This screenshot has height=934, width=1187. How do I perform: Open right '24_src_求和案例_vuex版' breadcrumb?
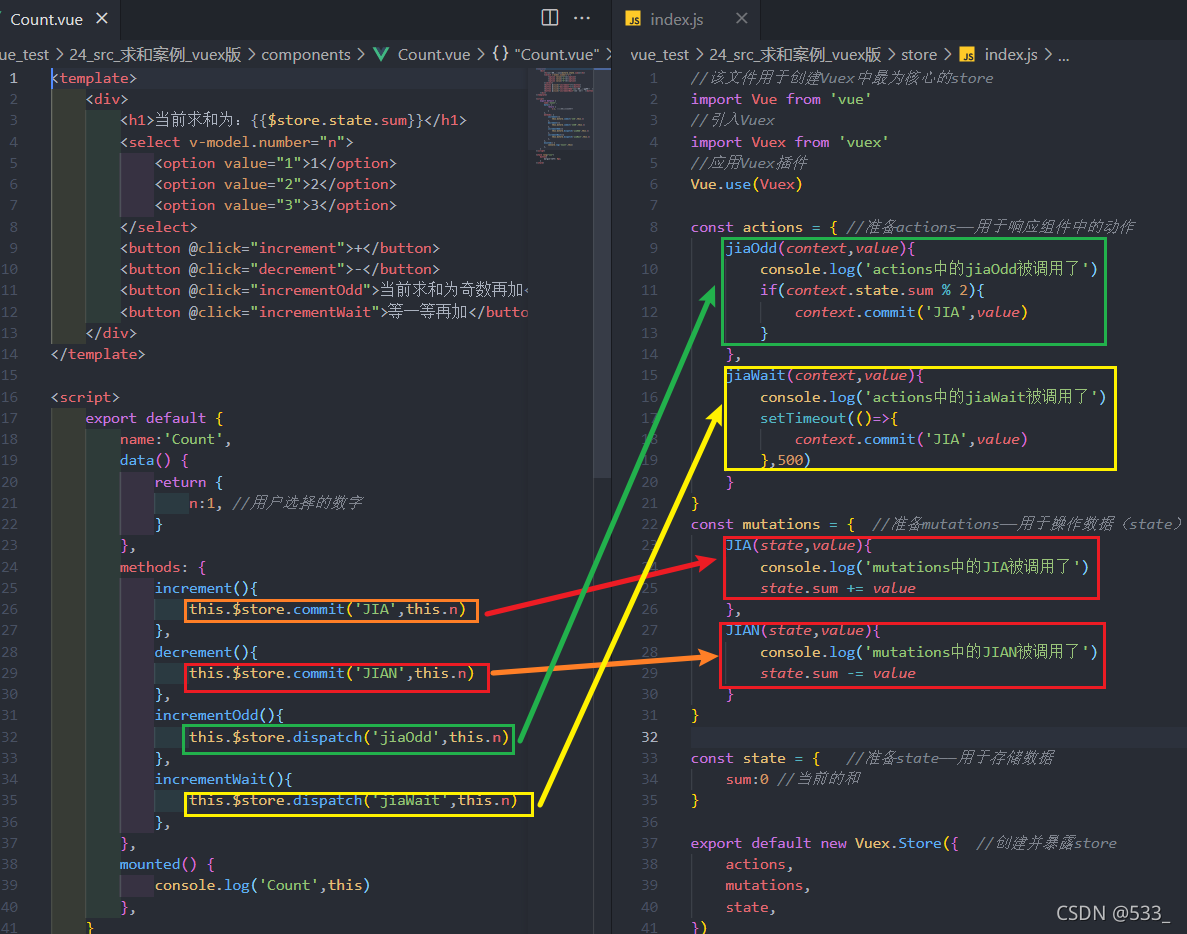(795, 54)
